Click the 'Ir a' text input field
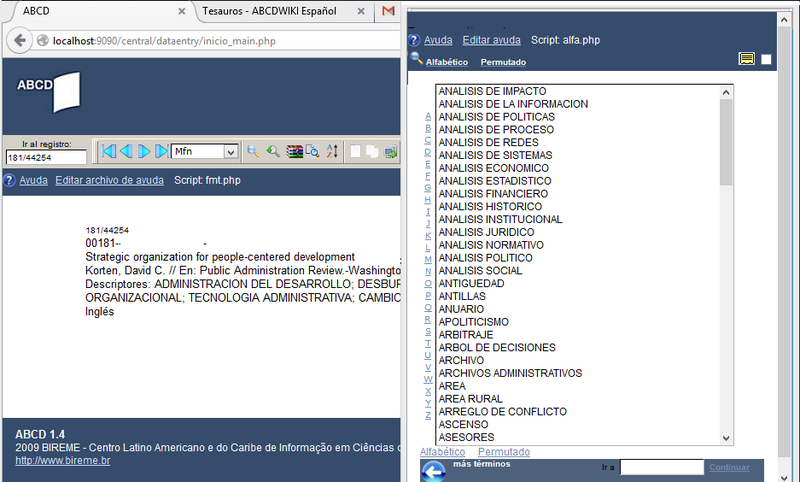This screenshot has height=482, width=800. (661, 467)
